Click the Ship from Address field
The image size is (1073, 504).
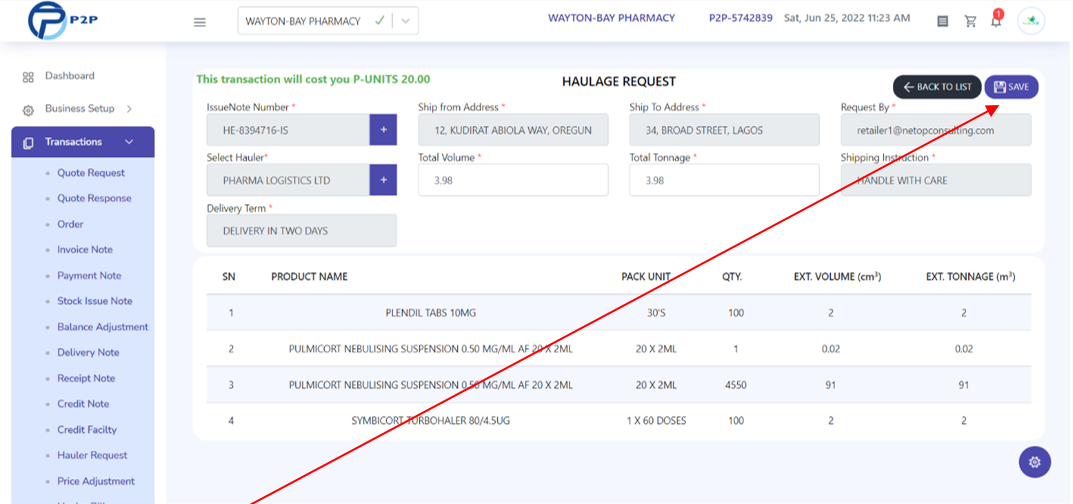click(513, 130)
